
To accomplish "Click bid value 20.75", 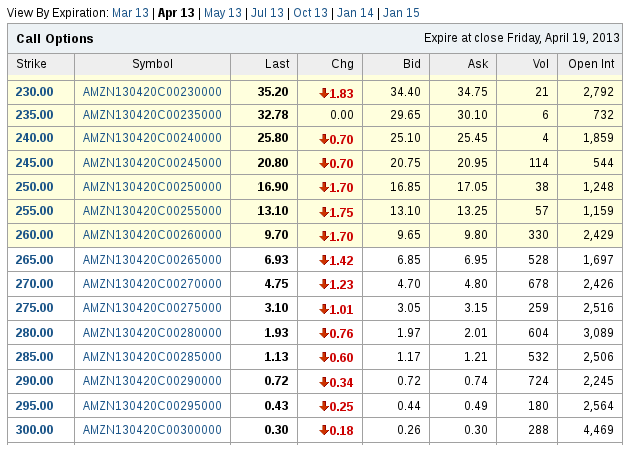I will coord(405,163).
